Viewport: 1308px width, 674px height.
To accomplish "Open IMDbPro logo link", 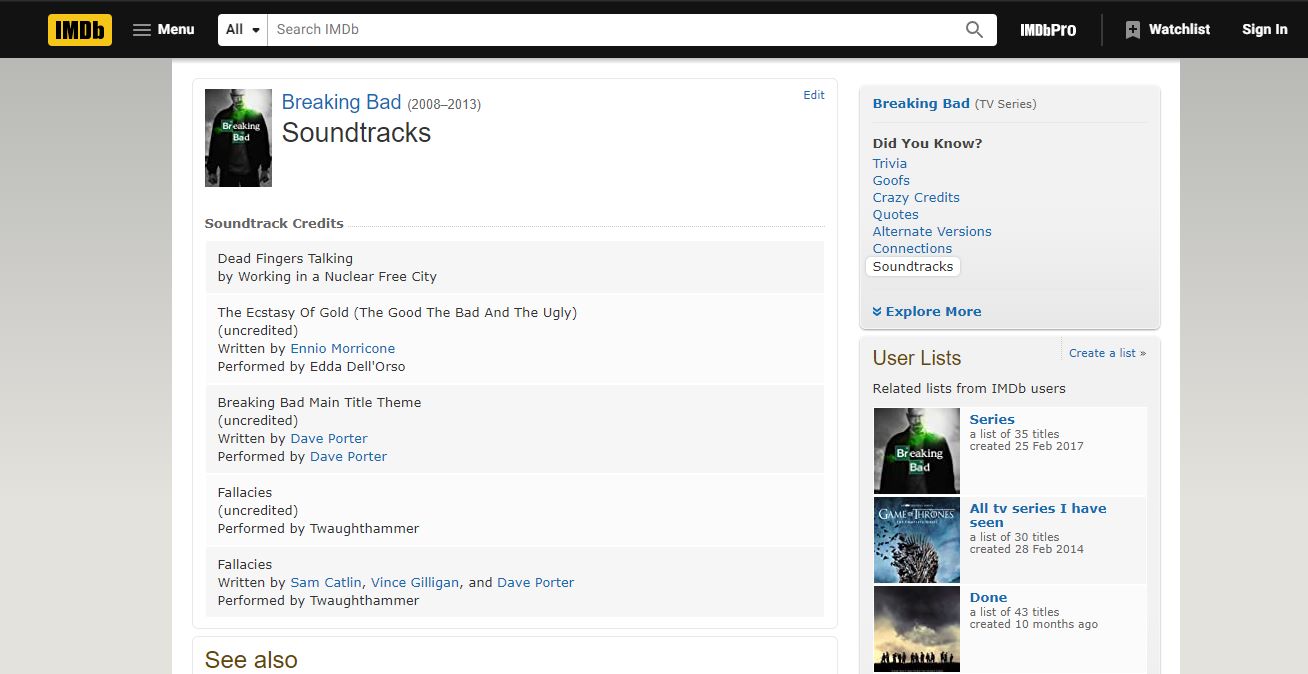I will (x=1048, y=30).
